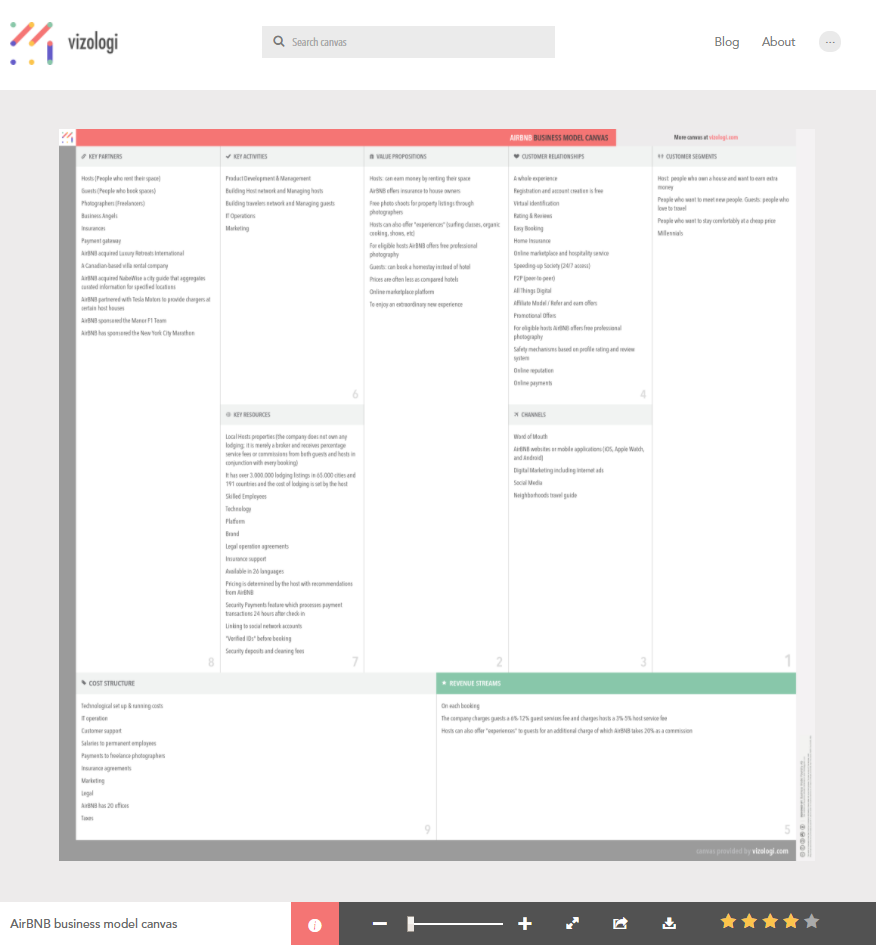Viewport: 876px width, 945px height.
Task: Click the red info button
Action: pyautogui.click(x=315, y=923)
